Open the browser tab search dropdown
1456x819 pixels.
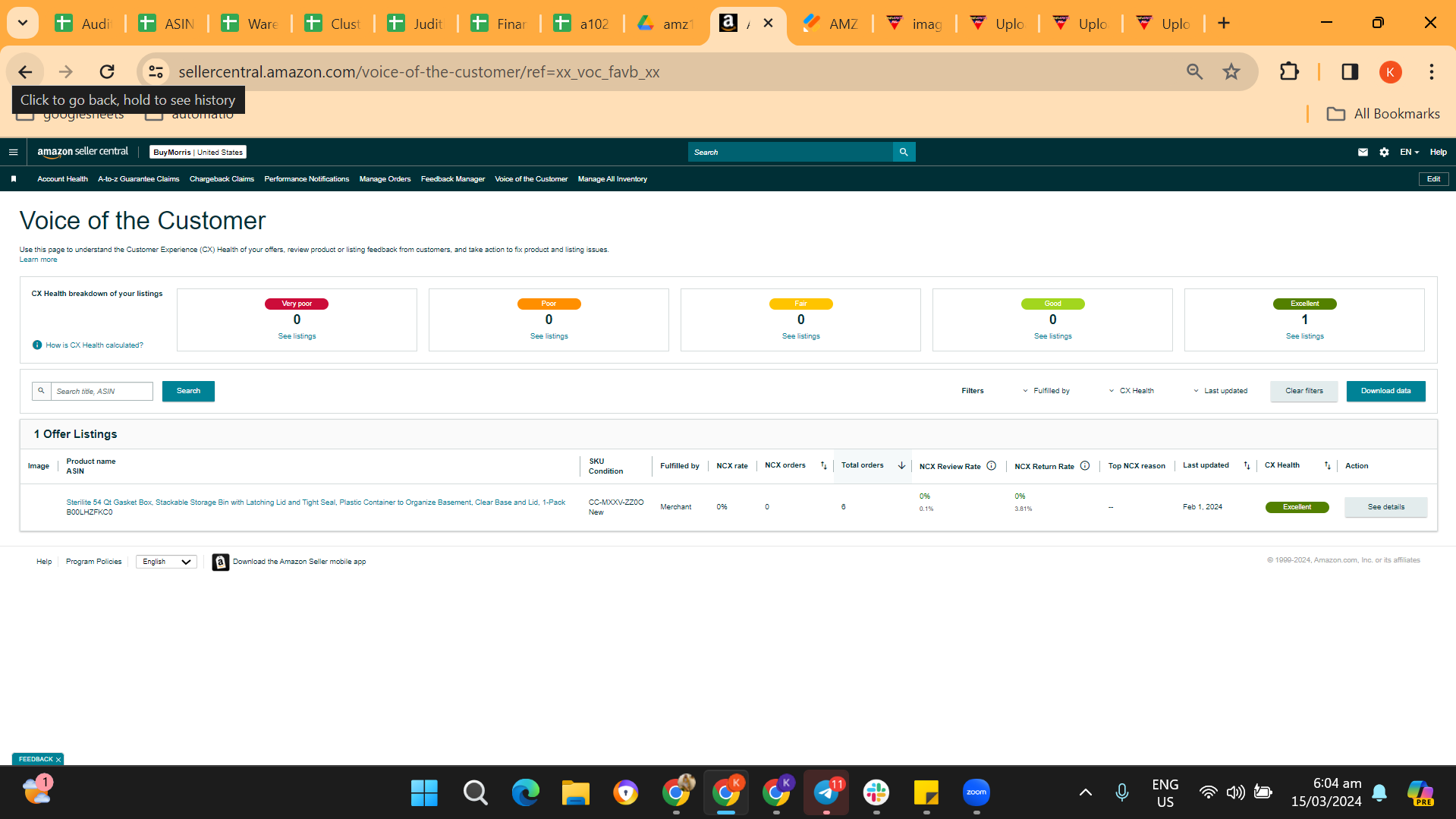tap(23, 23)
